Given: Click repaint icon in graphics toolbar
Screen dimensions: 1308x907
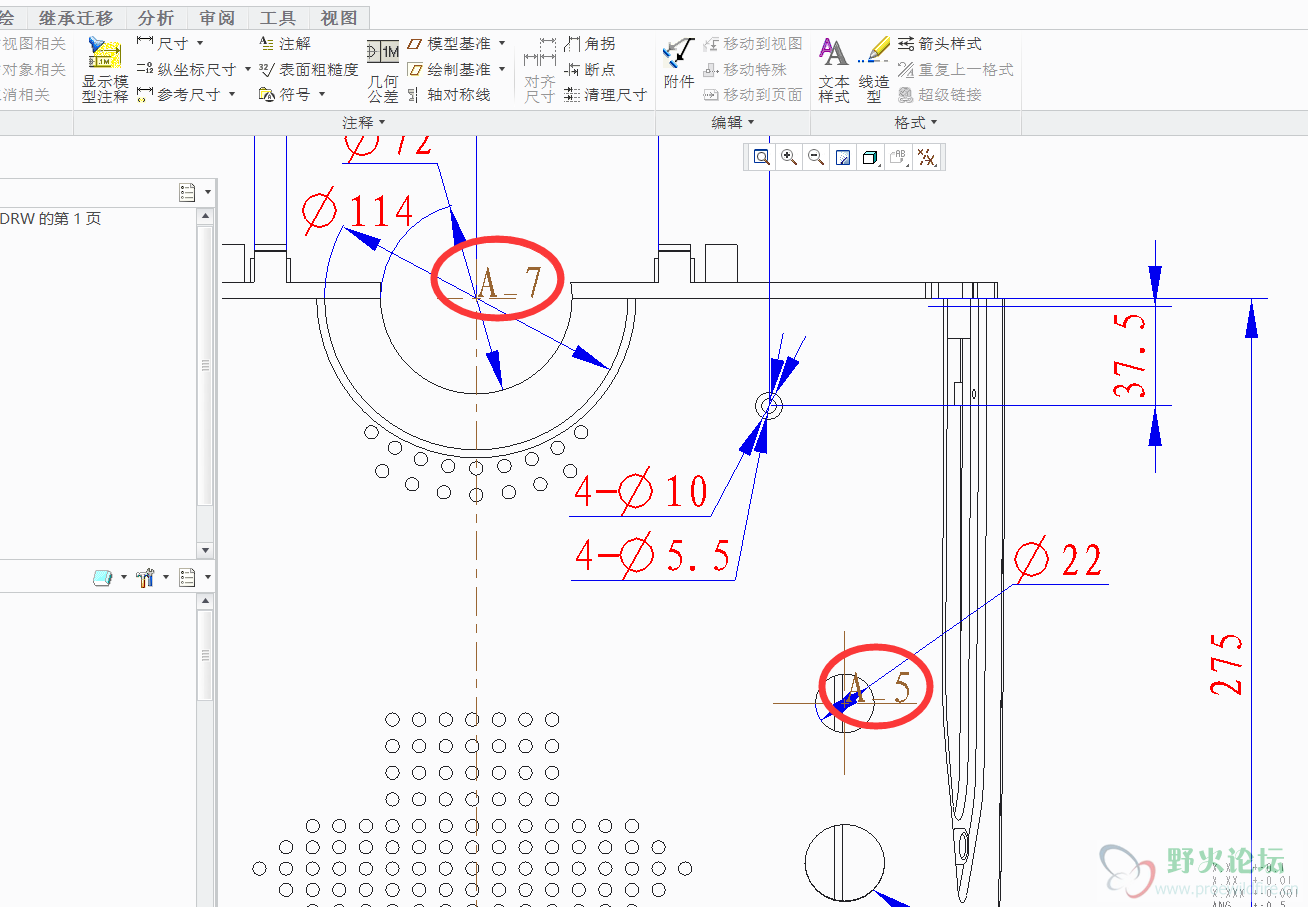Looking at the screenshot, I should 843,157.
